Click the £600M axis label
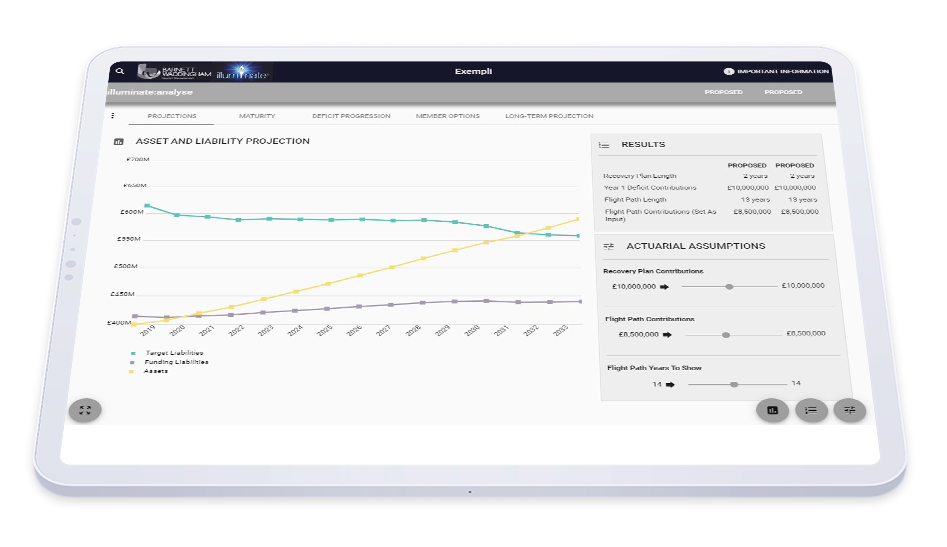 [x=132, y=213]
